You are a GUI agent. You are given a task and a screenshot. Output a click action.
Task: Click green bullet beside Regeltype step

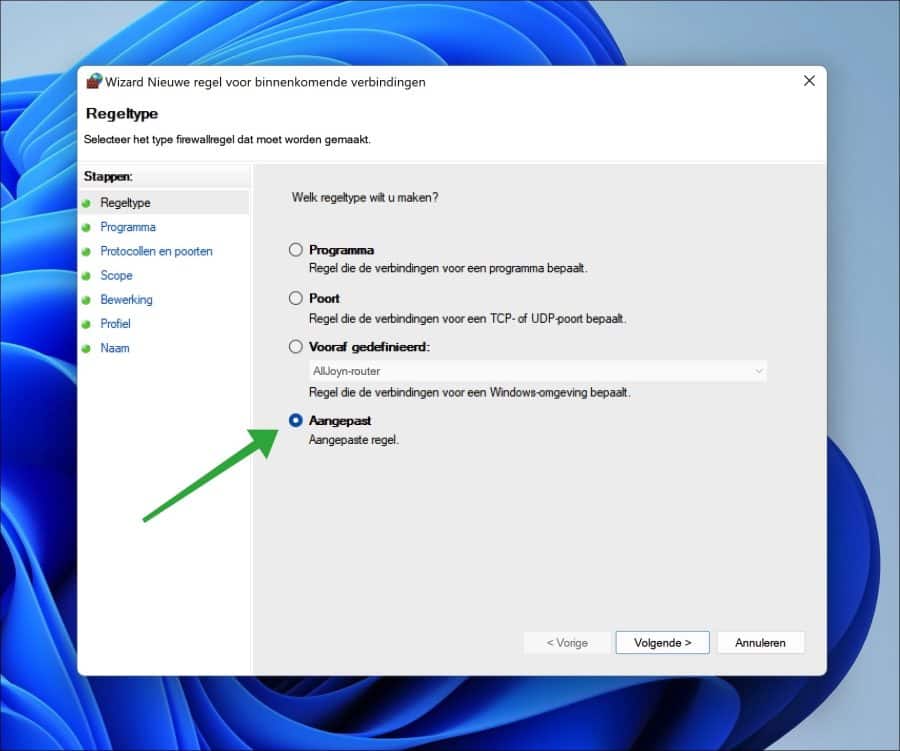pos(86,203)
